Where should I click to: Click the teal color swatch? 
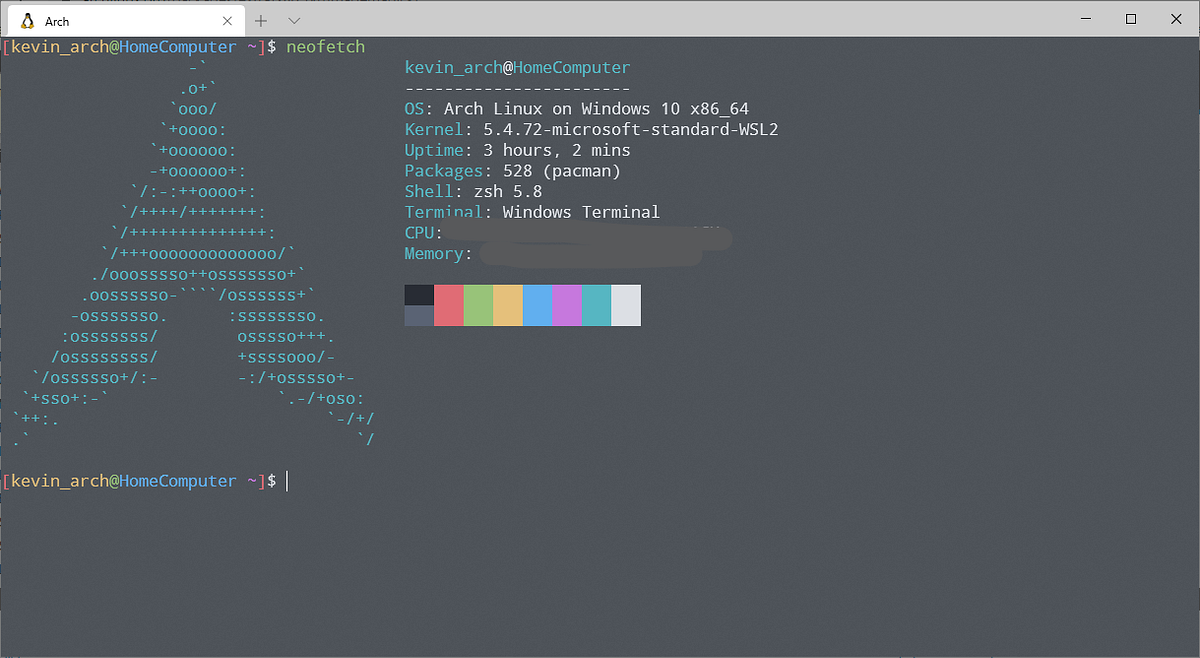[x=596, y=305]
